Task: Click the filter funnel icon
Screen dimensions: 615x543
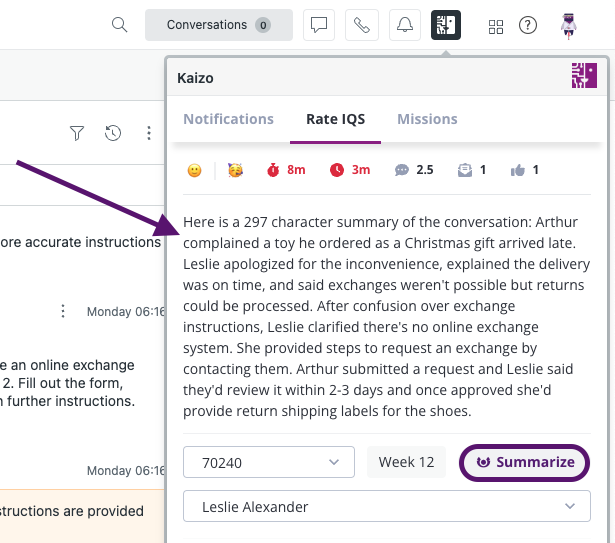Action: tap(77, 133)
